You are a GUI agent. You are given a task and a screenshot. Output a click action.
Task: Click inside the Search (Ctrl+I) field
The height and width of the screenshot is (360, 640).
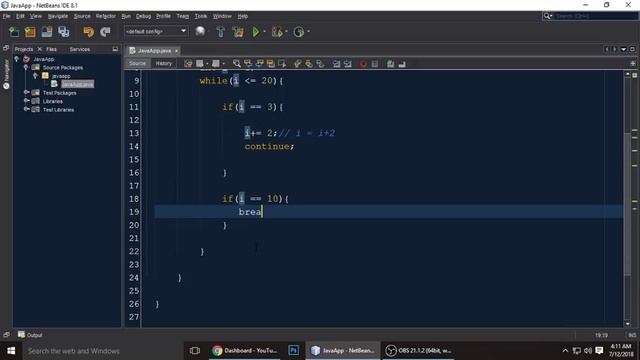[596, 16]
